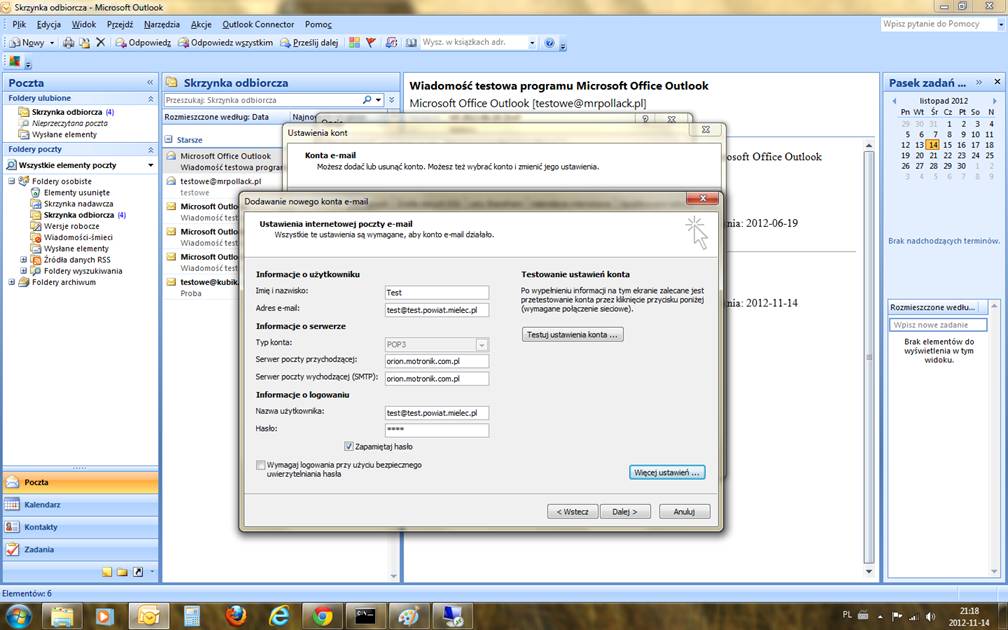1008x630 pixels.
Task: Click the Print icon in the toolbar
Action: [x=68, y=43]
